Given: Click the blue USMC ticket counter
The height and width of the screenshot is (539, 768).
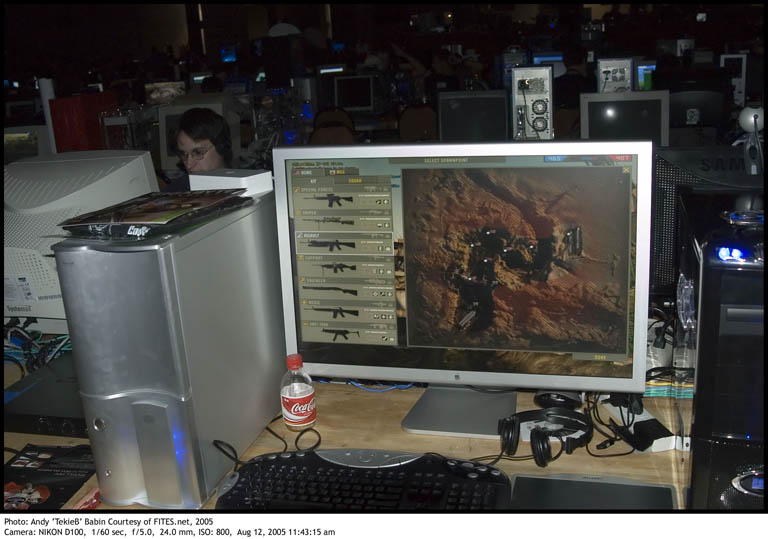Looking at the screenshot, I should [x=555, y=159].
